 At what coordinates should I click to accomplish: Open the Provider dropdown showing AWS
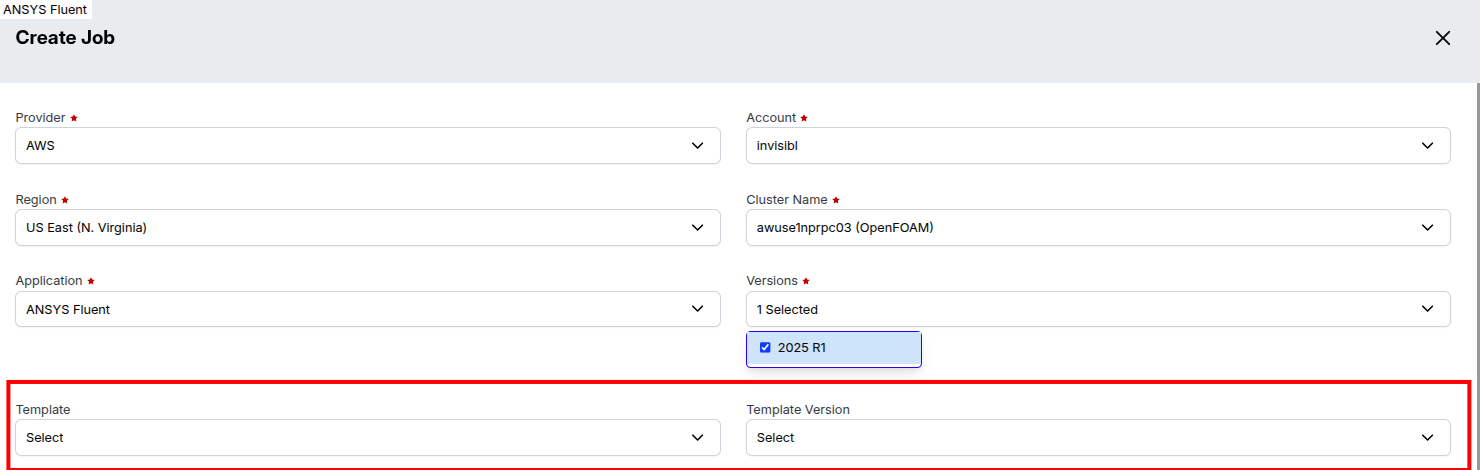click(368, 145)
